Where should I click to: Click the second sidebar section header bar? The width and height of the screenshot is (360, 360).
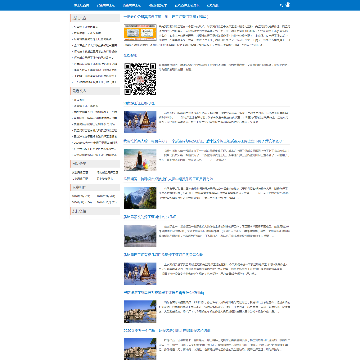[x=95, y=91]
